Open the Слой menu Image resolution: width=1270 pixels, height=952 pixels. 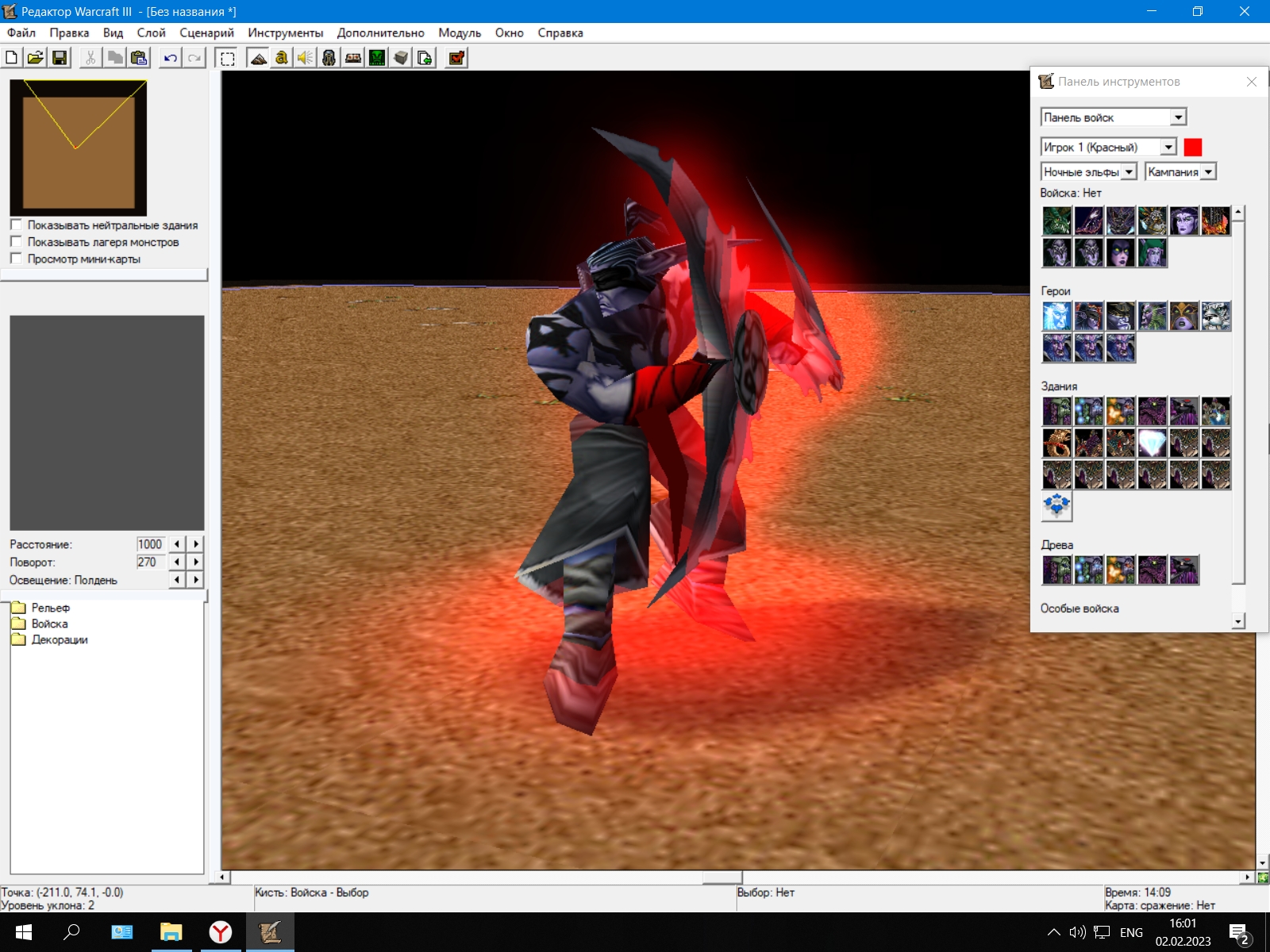point(151,33)
